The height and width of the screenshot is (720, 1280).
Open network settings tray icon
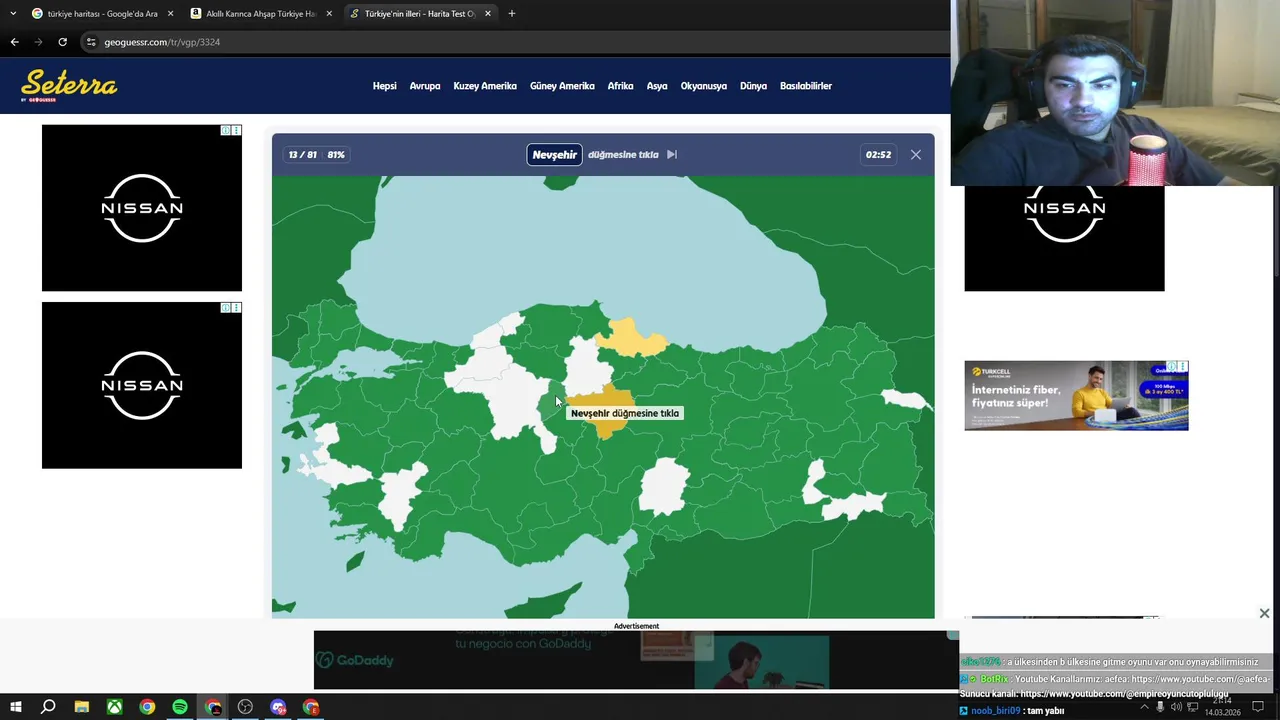(1192, 708)
